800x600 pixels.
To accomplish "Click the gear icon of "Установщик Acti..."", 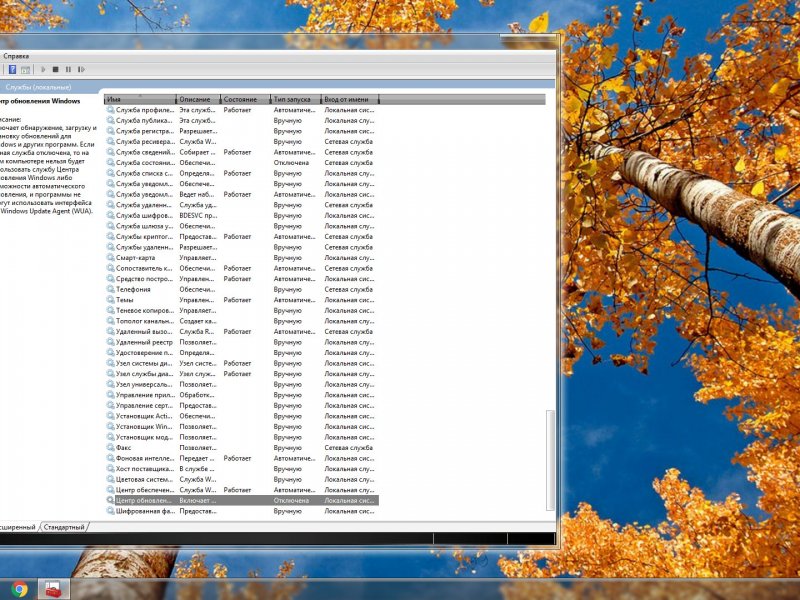I will tap(110, 416).
